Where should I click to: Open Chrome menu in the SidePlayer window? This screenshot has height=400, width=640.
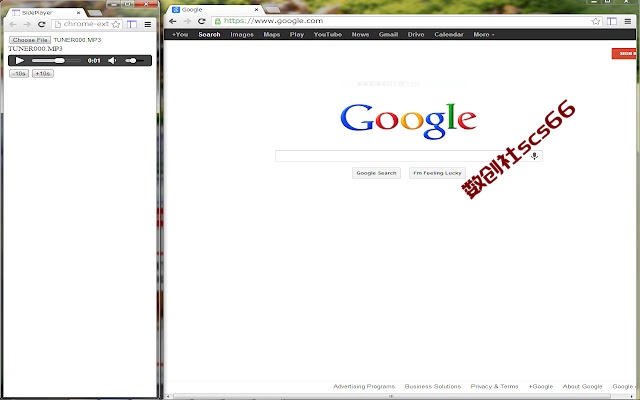(x=148, y=24)
